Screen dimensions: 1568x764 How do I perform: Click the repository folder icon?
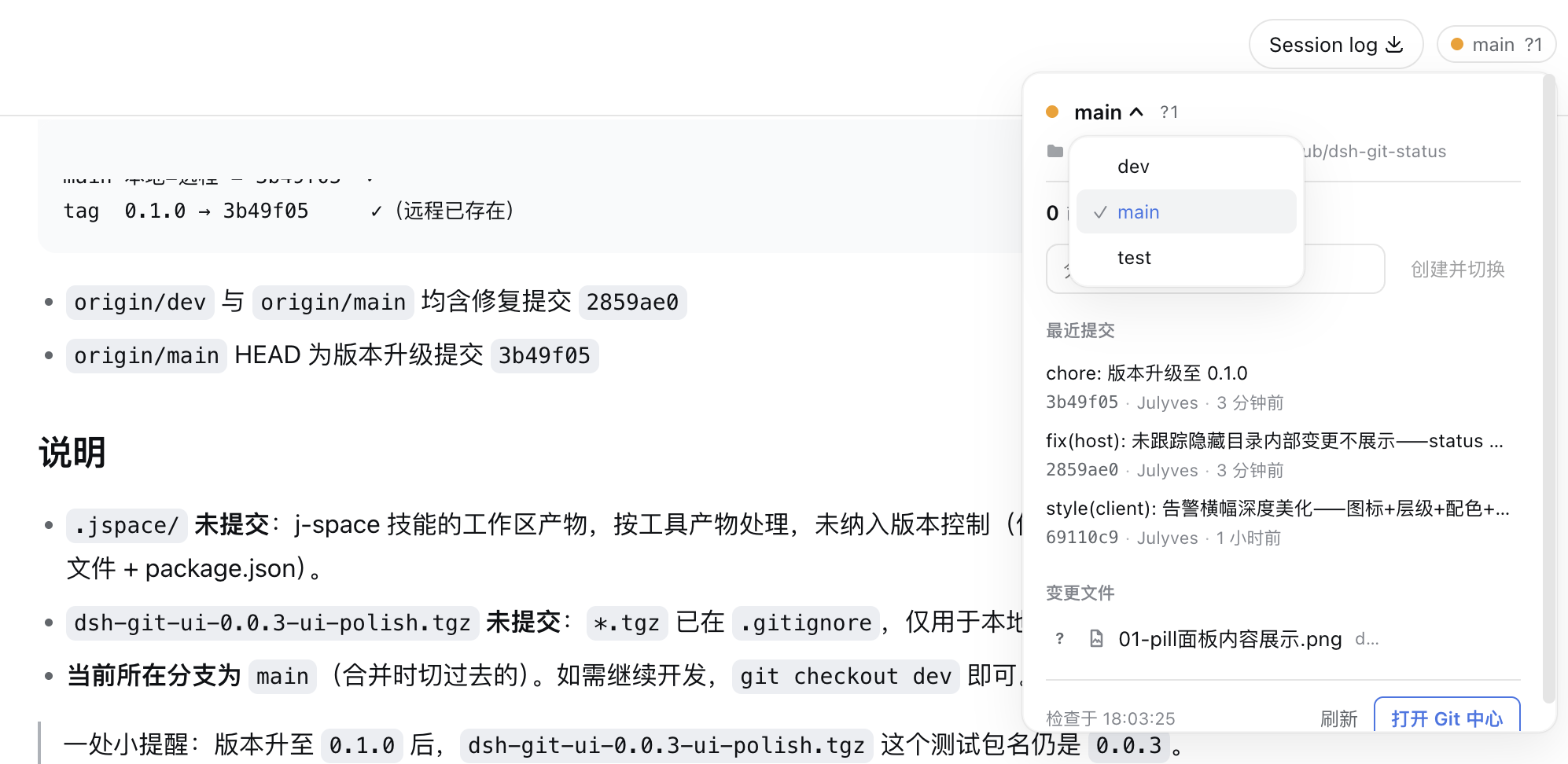click(x=1055, y=151)
